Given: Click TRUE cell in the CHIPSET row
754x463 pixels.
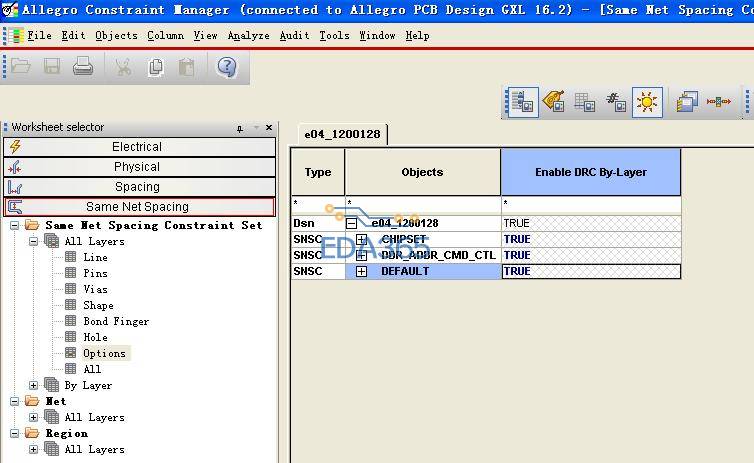Looking at the screenshot, I should click(x=591, y=239).
